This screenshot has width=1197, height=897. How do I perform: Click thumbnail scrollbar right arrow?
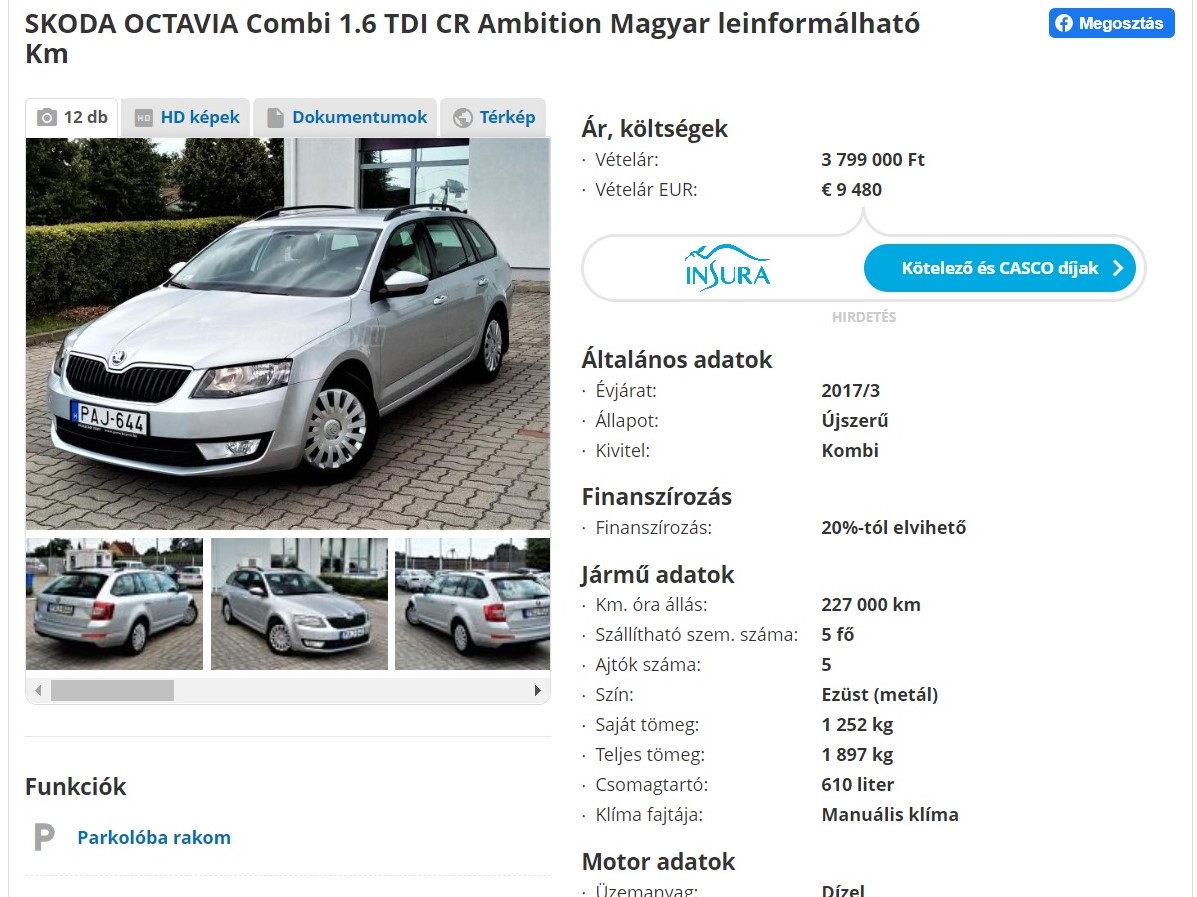tap(537, 690)
